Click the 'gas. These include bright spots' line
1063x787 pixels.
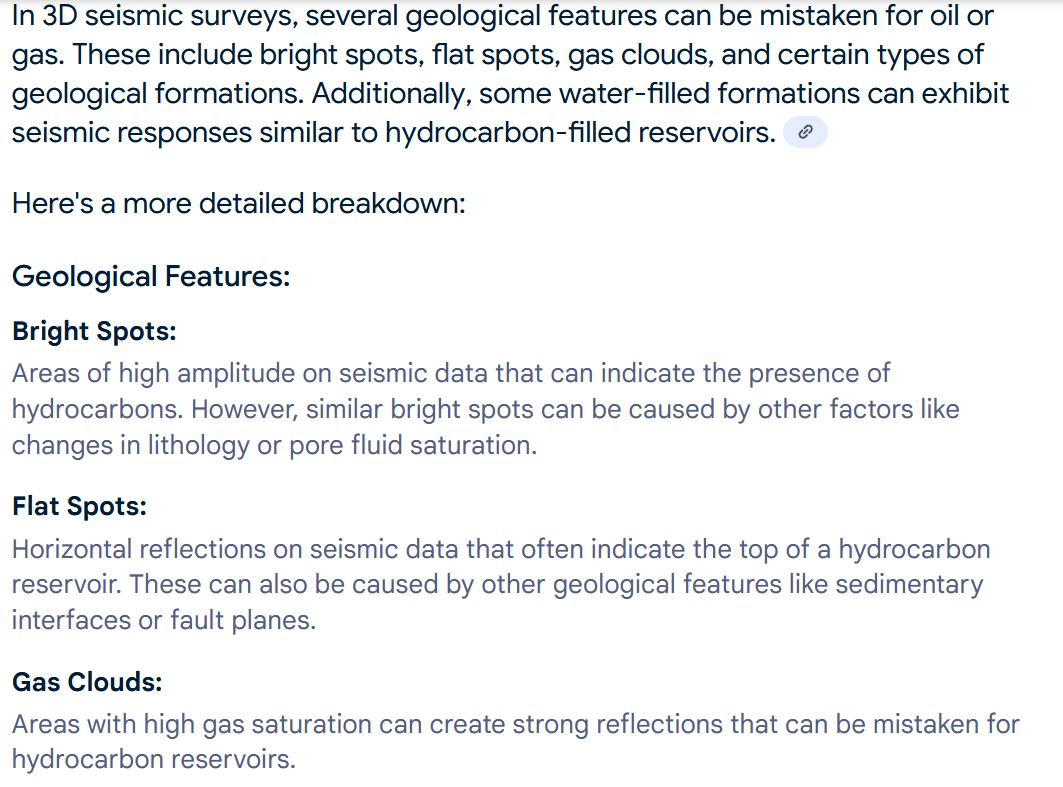(x=498, y=55)
